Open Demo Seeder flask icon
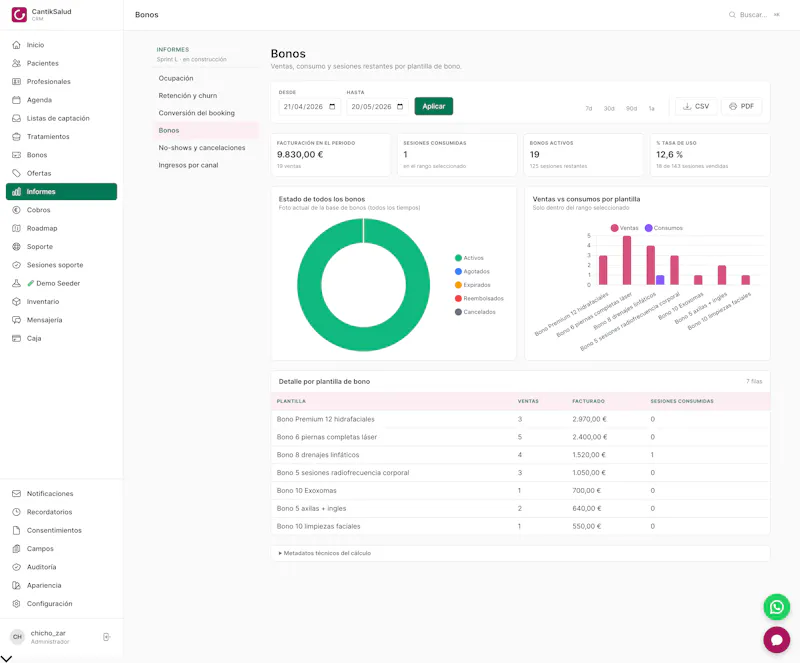This screenshot has height=663, width=800. click(16, 283)
